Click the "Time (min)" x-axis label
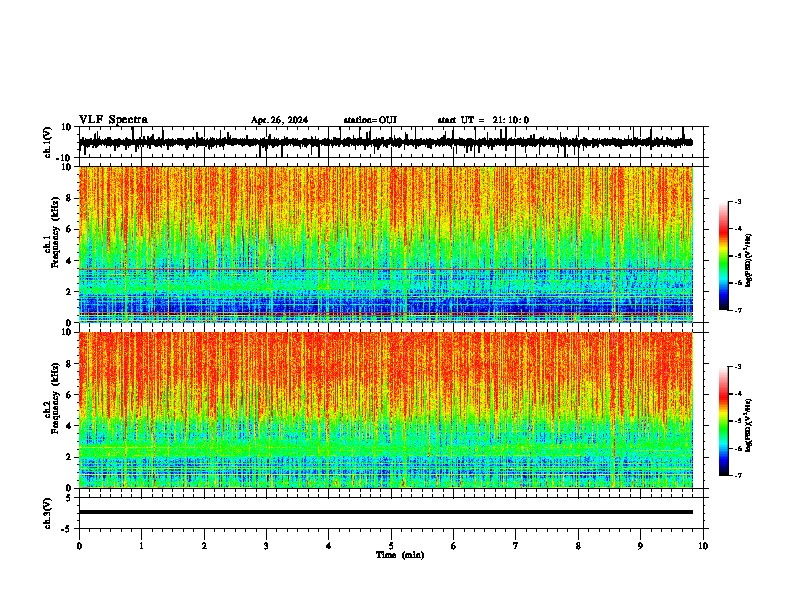This screenshot has height=612, width=792. click(x=400, y=555)
